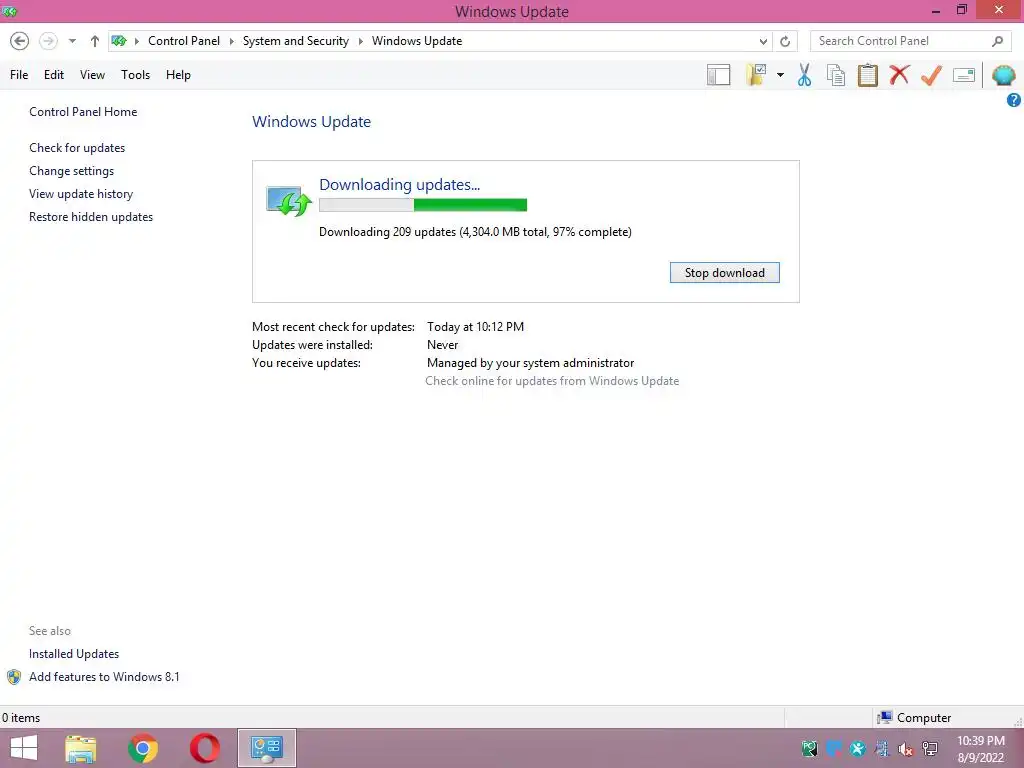Click the taskbar clock showing 10:39 PM

pyautogui.click(x=980, y=748)
